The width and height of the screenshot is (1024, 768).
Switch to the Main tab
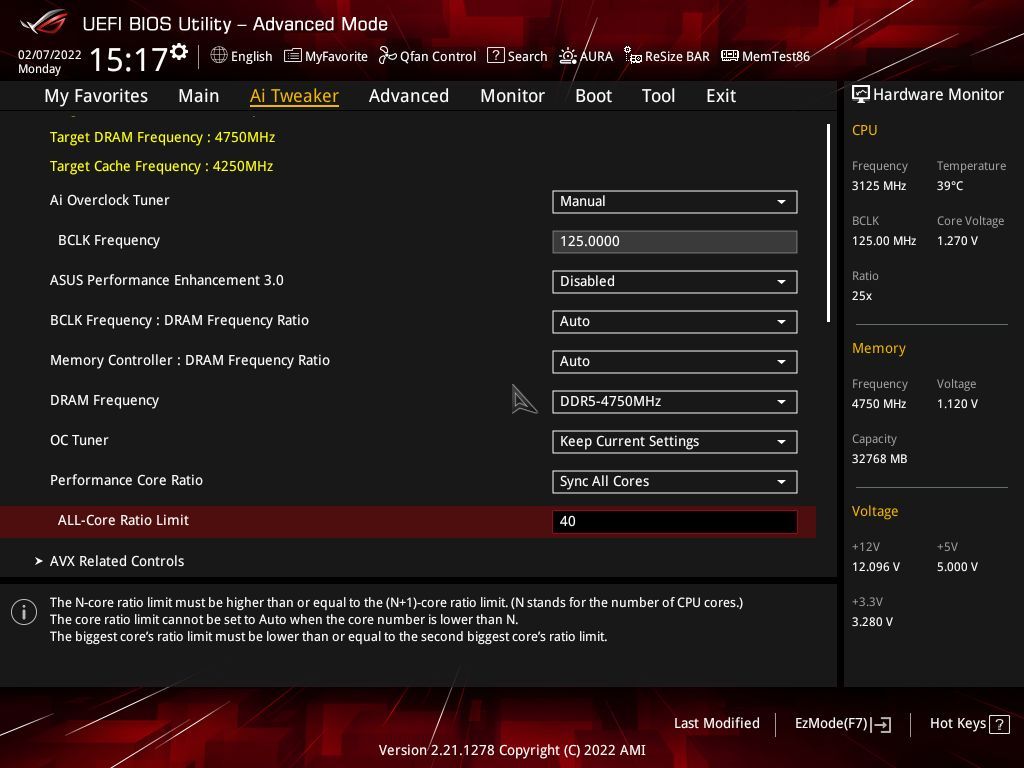199,96
